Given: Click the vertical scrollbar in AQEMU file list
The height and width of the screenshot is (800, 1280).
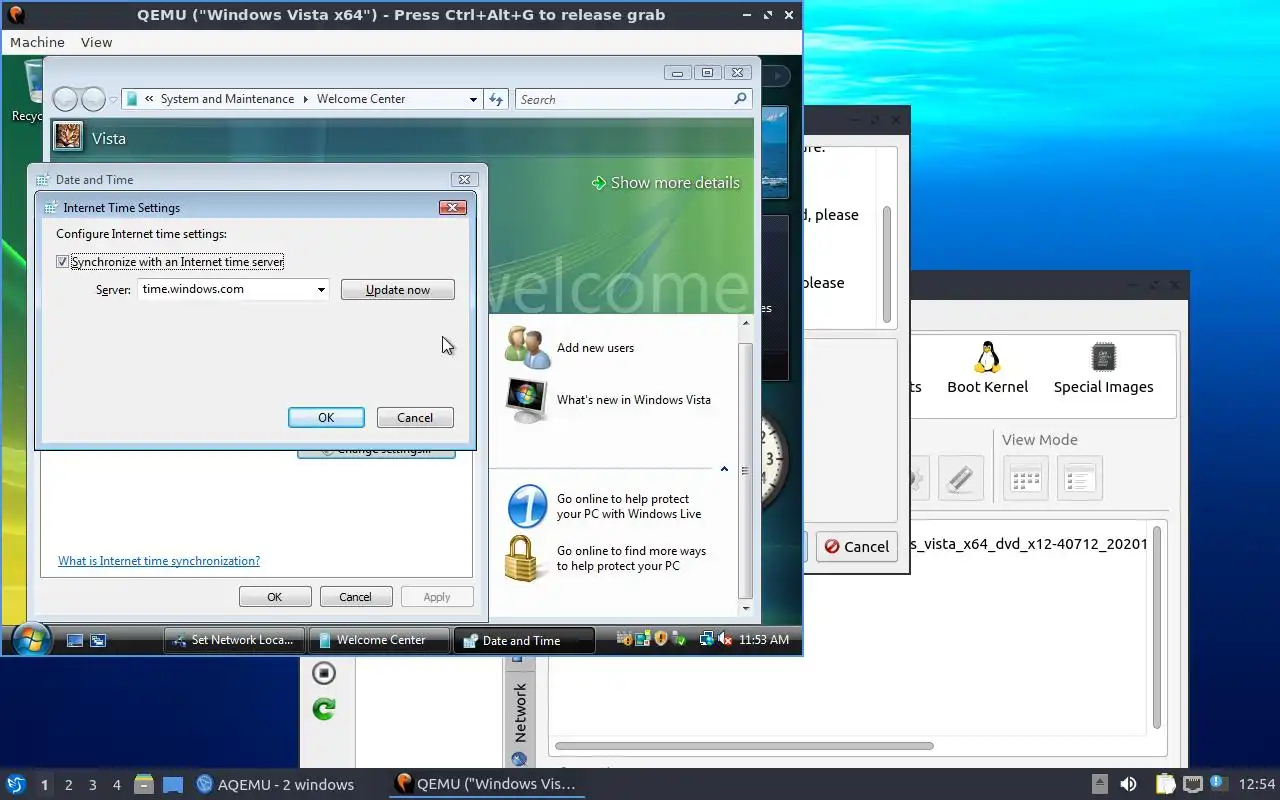Looking at the screenshot, I should point(1158,628).
